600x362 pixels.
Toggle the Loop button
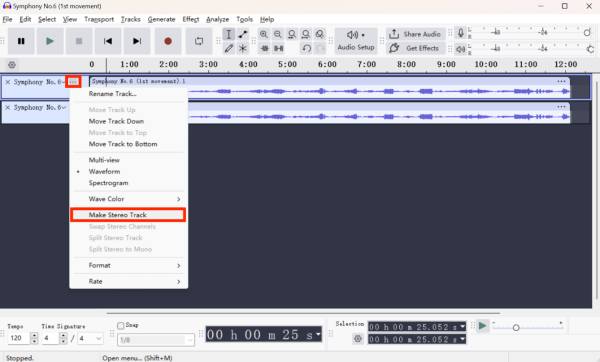tap(199, 41)
